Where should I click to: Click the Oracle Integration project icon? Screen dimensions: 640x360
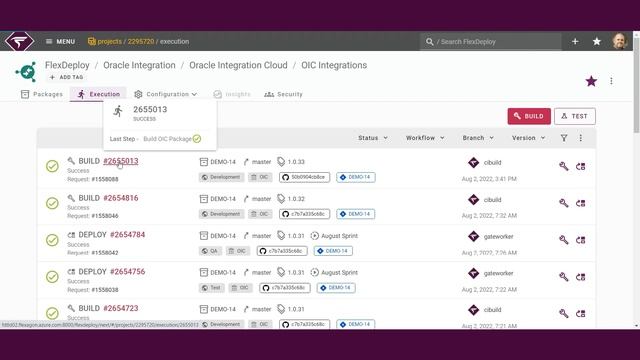(x=27, y=72)
